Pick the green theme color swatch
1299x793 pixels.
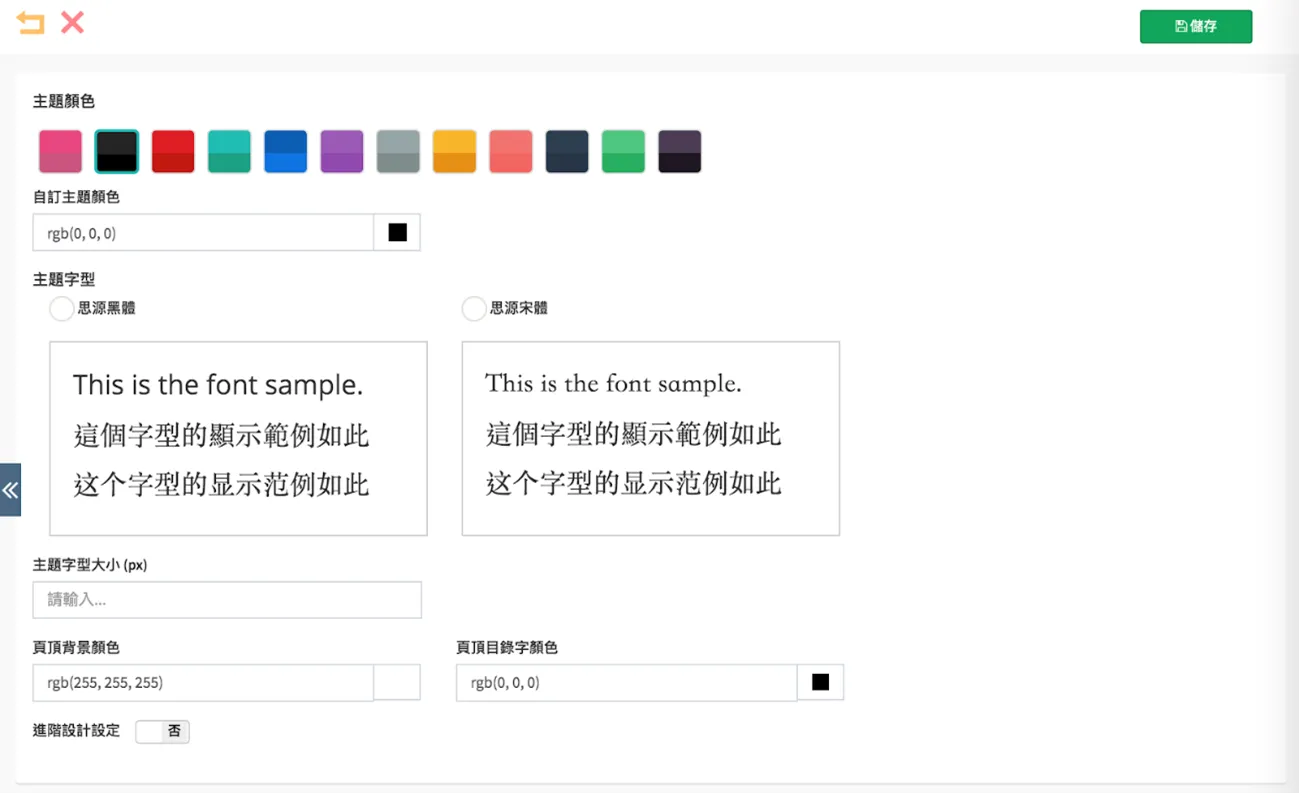pos(623,152)
